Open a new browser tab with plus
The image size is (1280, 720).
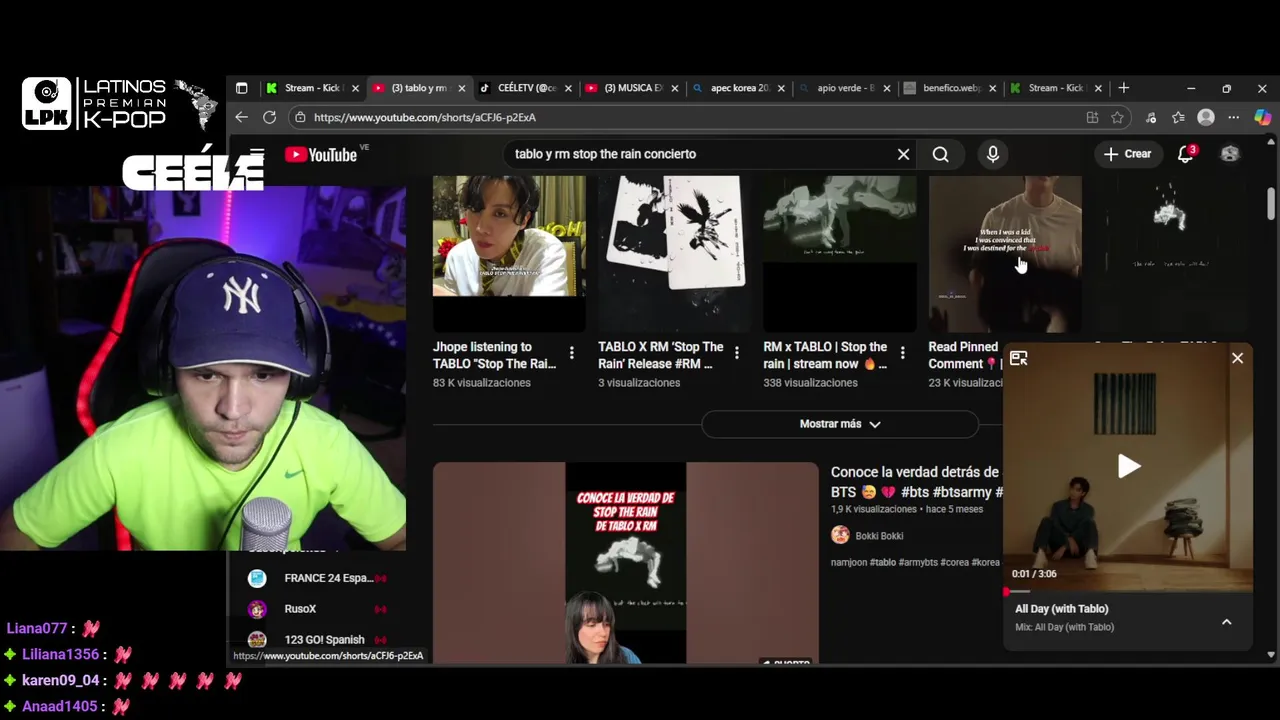tap(1124, 88)
